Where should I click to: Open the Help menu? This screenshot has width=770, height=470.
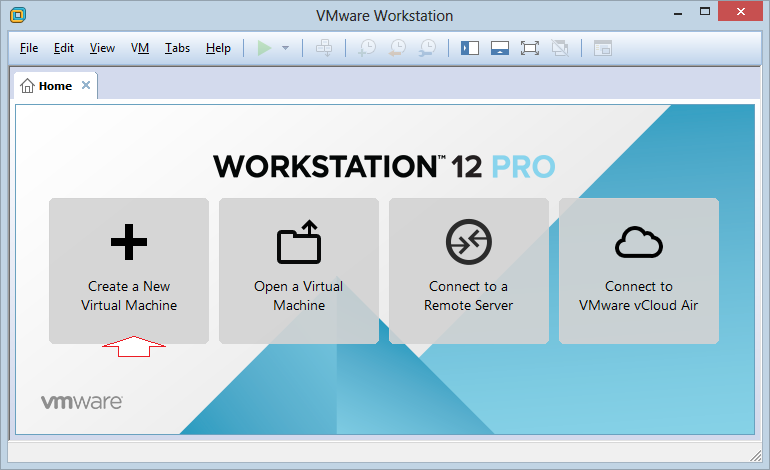click(219, 48)
